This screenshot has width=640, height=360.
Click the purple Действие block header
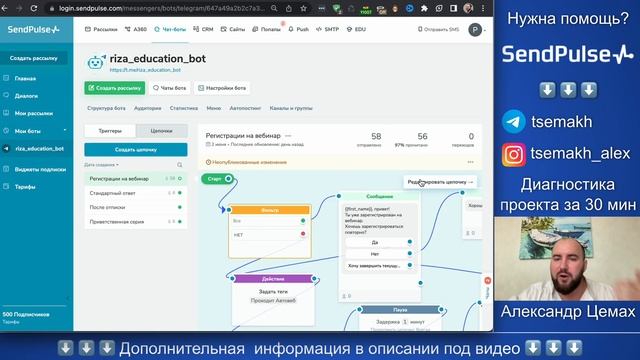click(273, 279)
